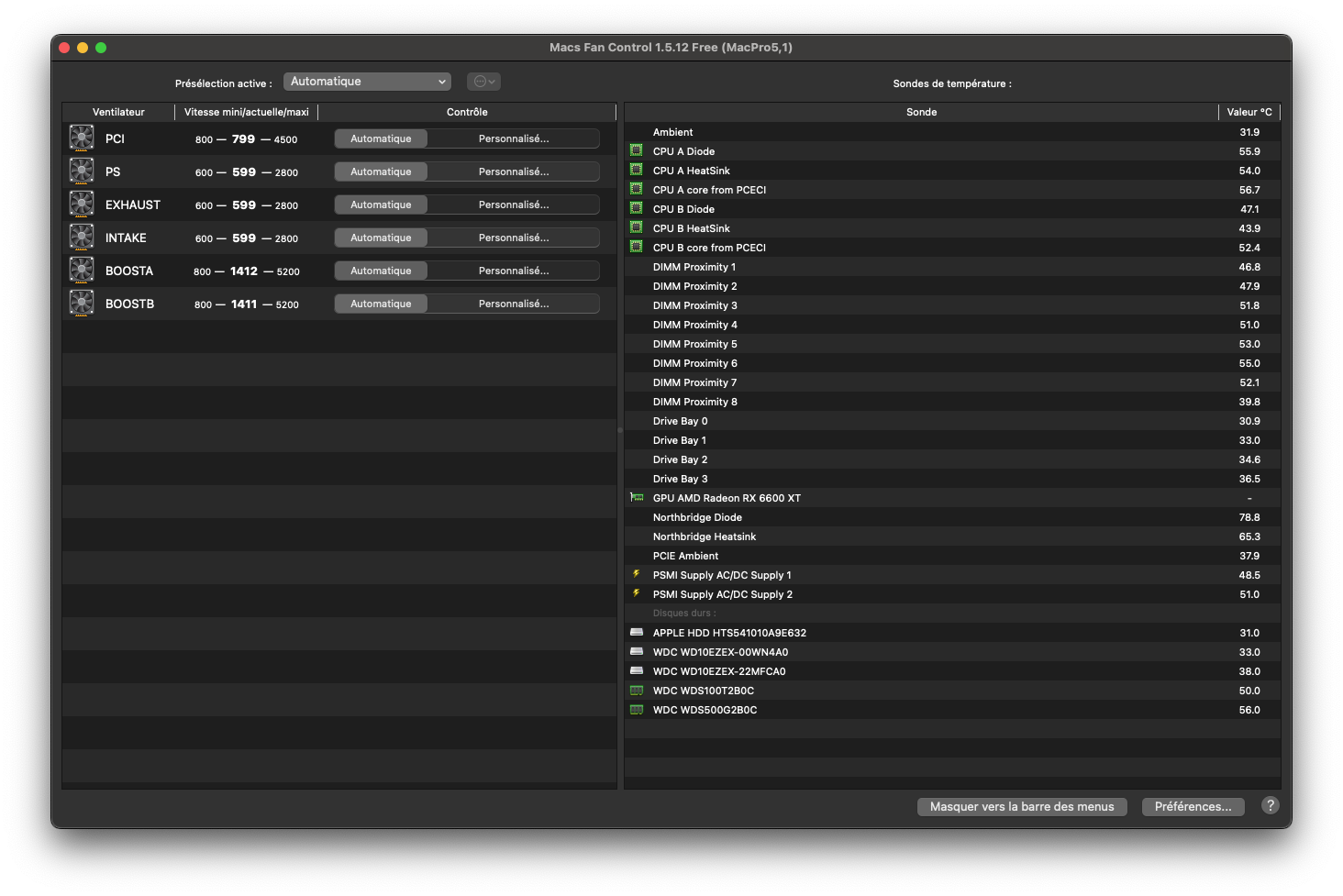Click the INTAKE fan icon
Viewport: 1343px width, 896px height.
point(82,238)
